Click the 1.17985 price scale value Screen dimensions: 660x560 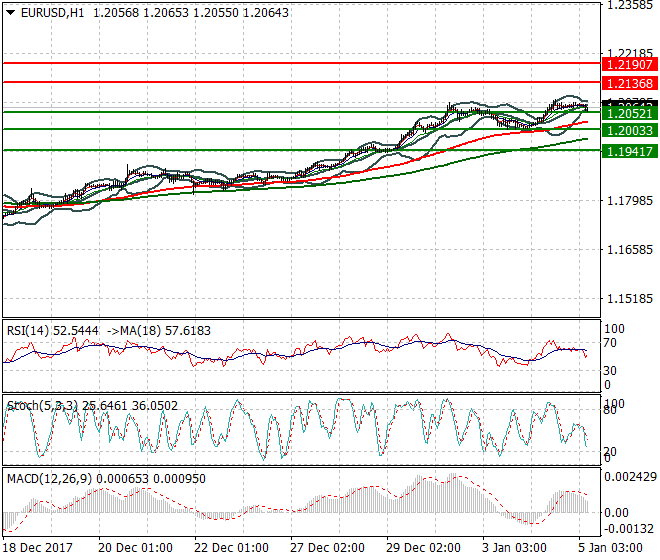click(x=630, y=200)
